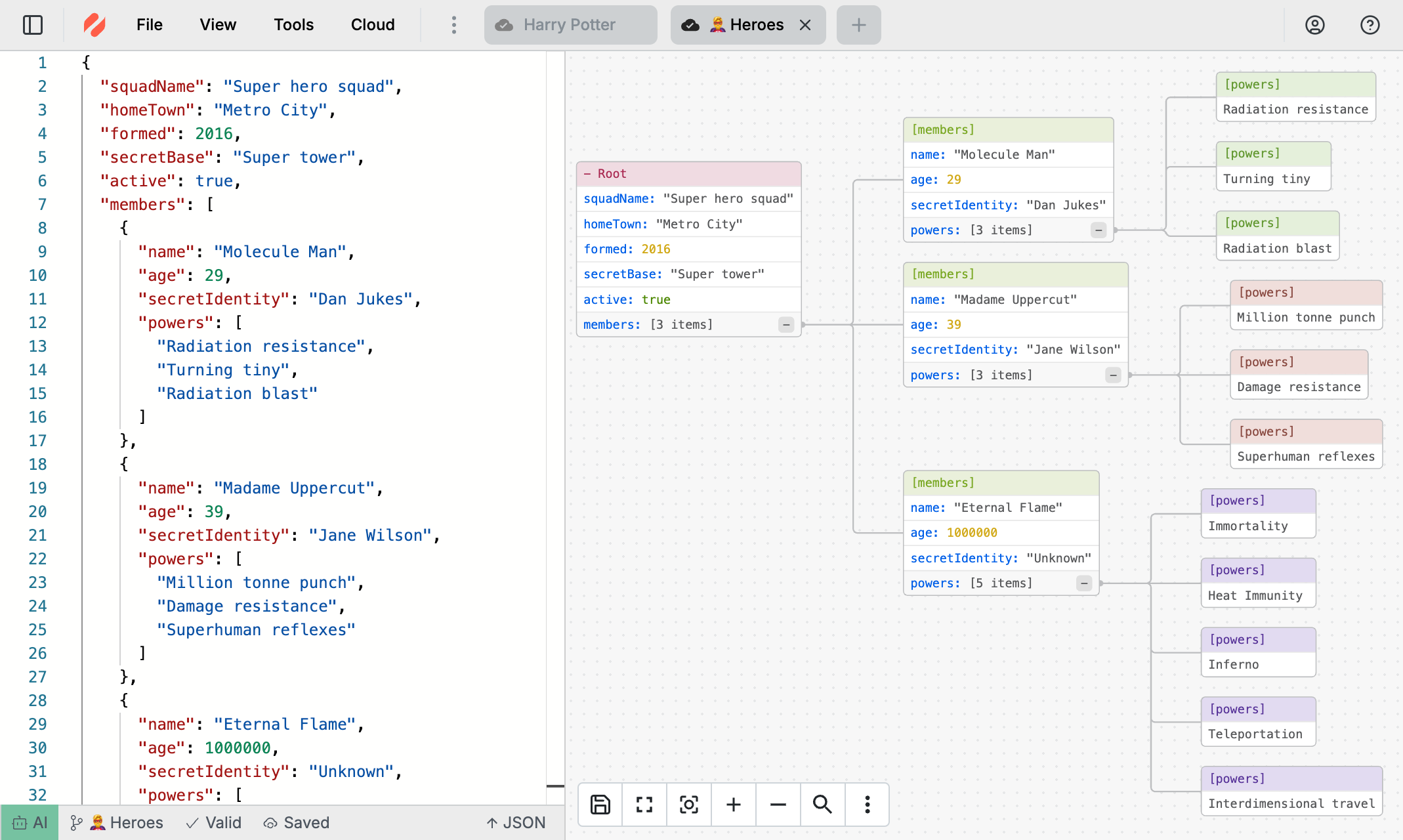Open the Tools menu
The image size is (1403, 840).
coord(294,25)
